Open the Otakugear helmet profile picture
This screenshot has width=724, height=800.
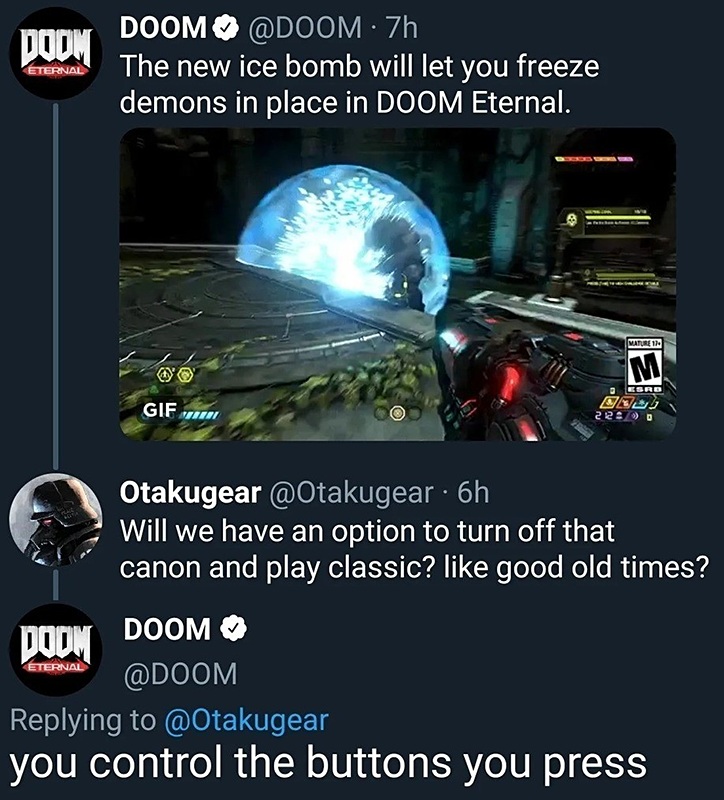[56, 519]
